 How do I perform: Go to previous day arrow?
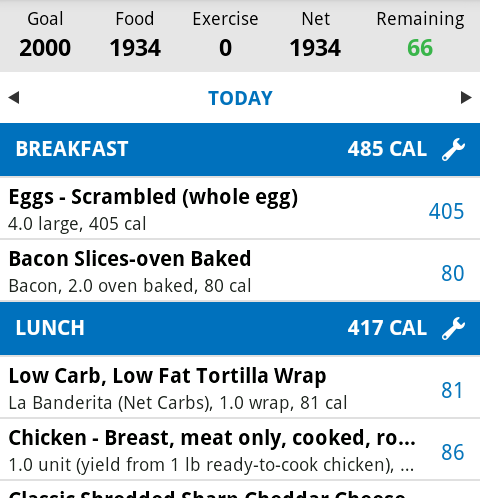14,98
